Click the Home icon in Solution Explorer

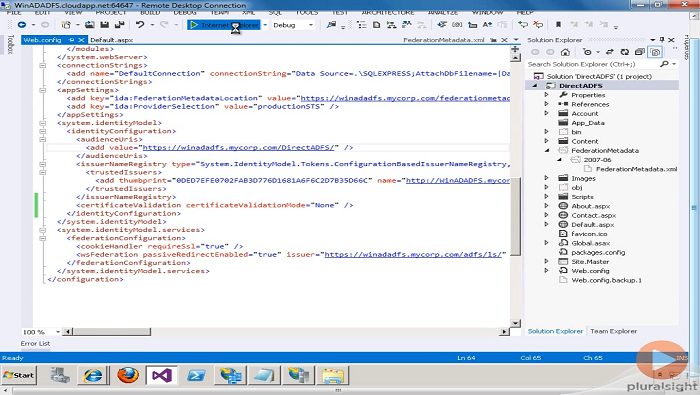pos(565,52)
